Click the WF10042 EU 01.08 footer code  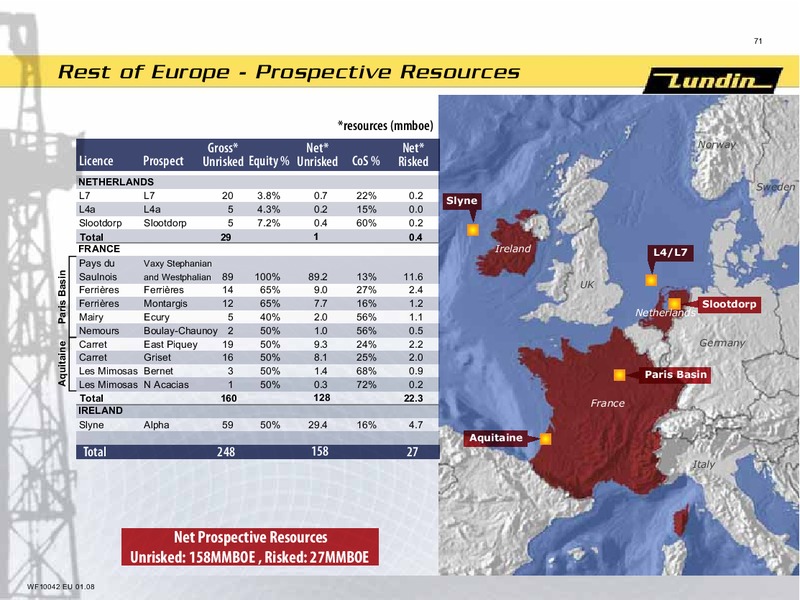click(61, 587)
